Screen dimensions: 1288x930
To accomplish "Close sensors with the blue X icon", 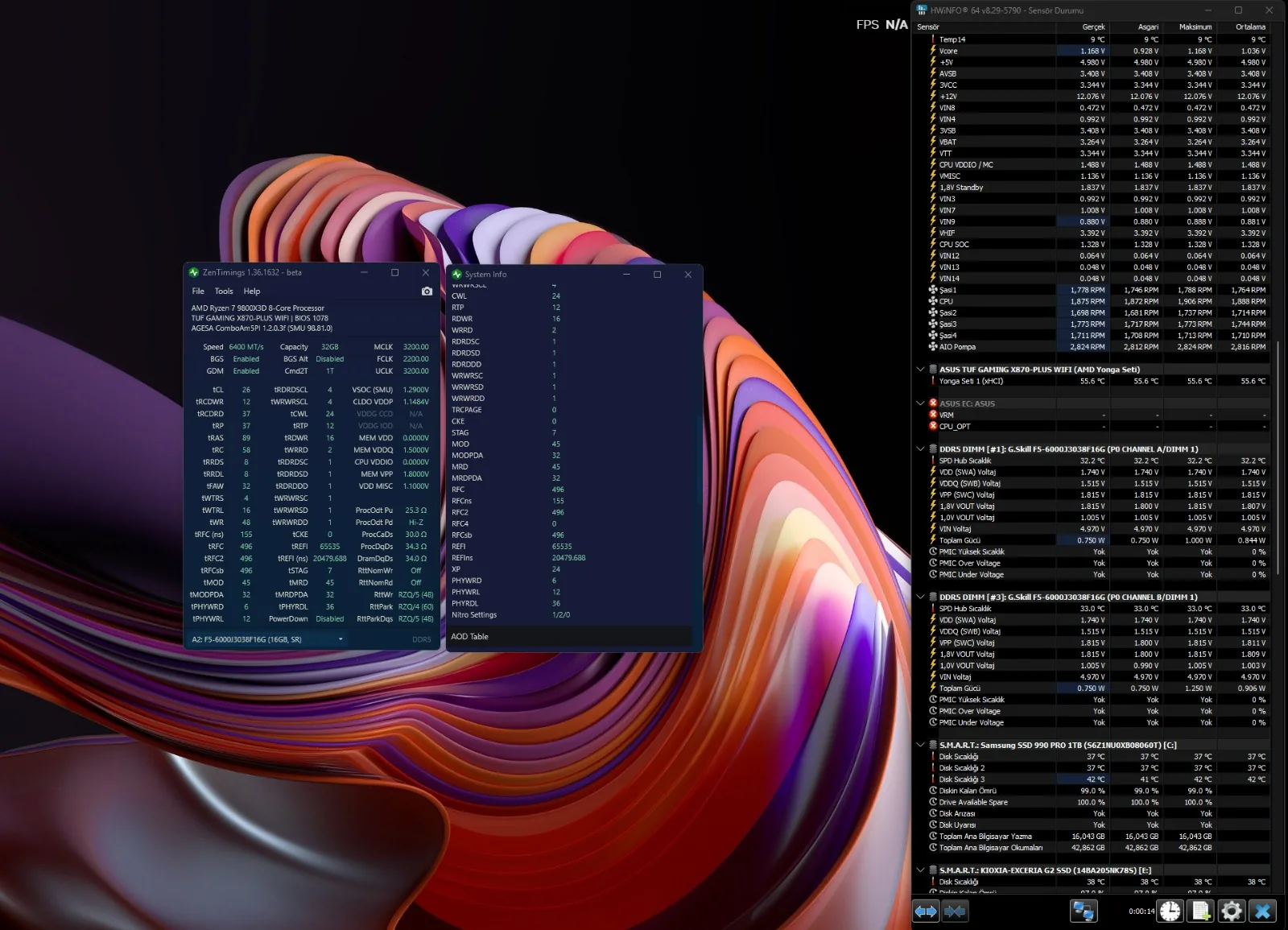I will [x=1263, y=911].
